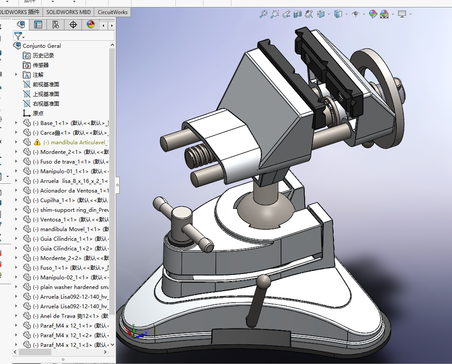Select Guia Cilindrica_1<1> part
The height and width of the screenshot is (364, 452).
(70, 239)
